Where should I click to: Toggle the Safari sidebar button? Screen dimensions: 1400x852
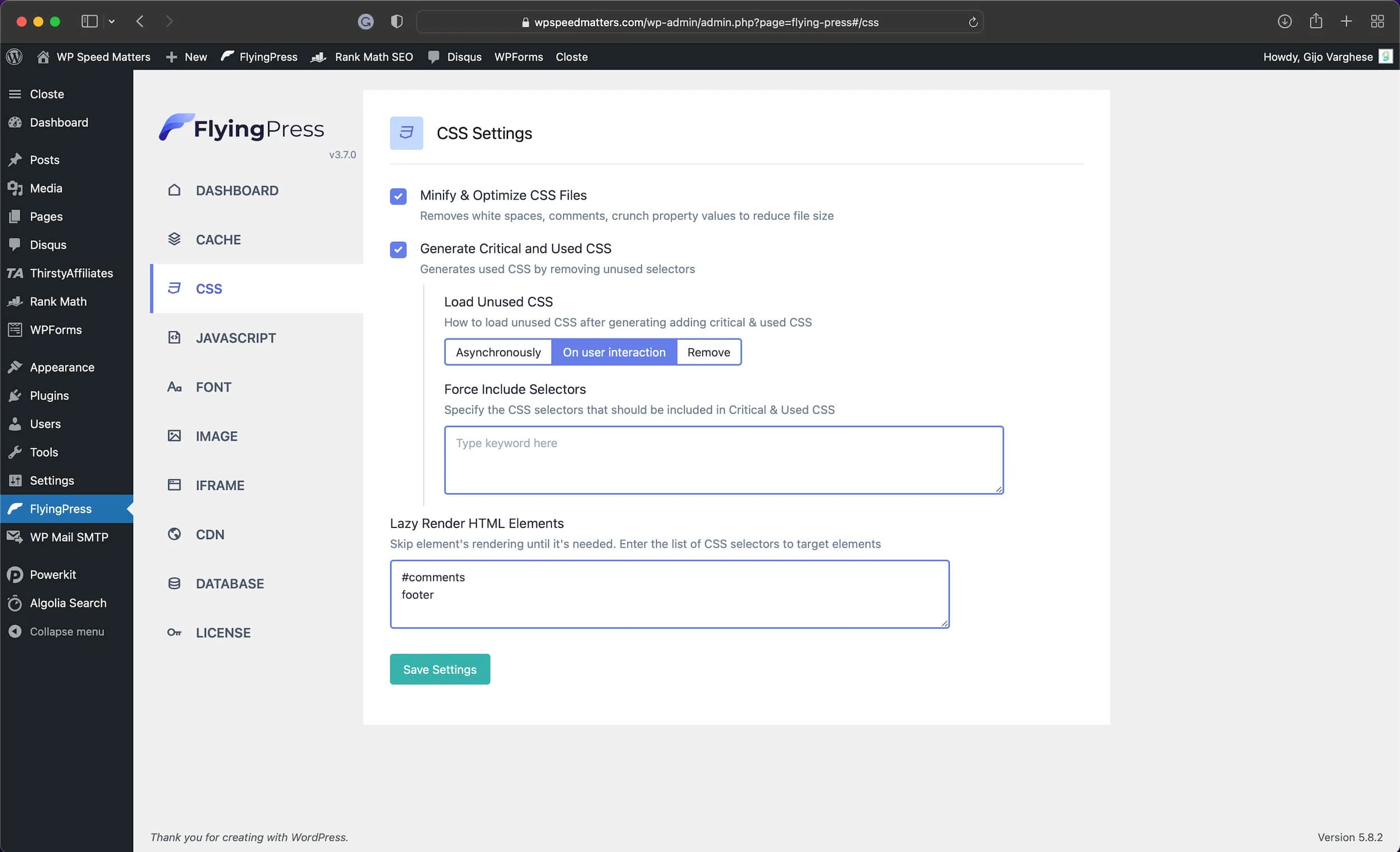click(x=89, y=22)
